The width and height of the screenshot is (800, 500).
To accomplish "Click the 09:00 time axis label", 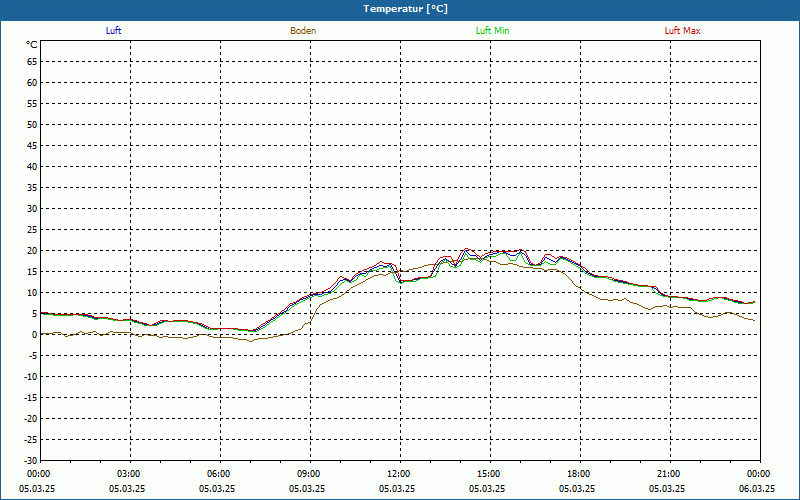I will pos(310,474).
